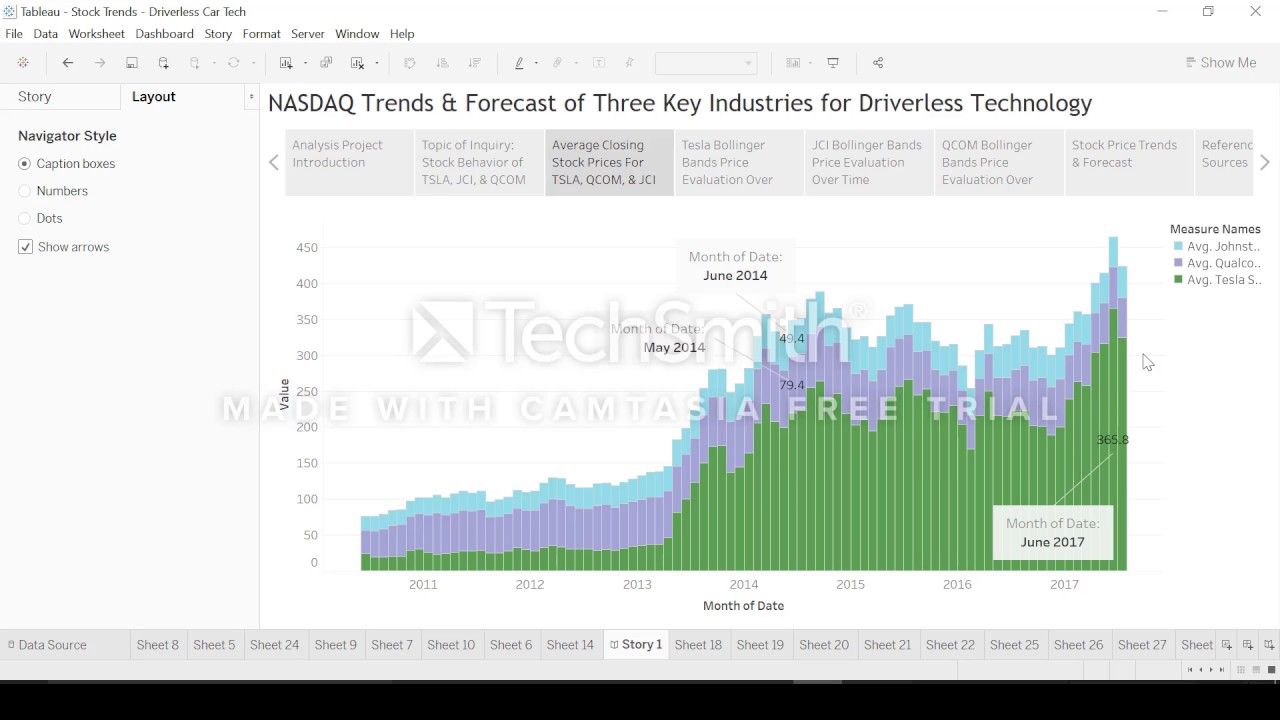The width and height of the screenshot is (1280, 720).
Task: Open the Clear Sheet dropdown arrow
Action: (x=377, y=63)
